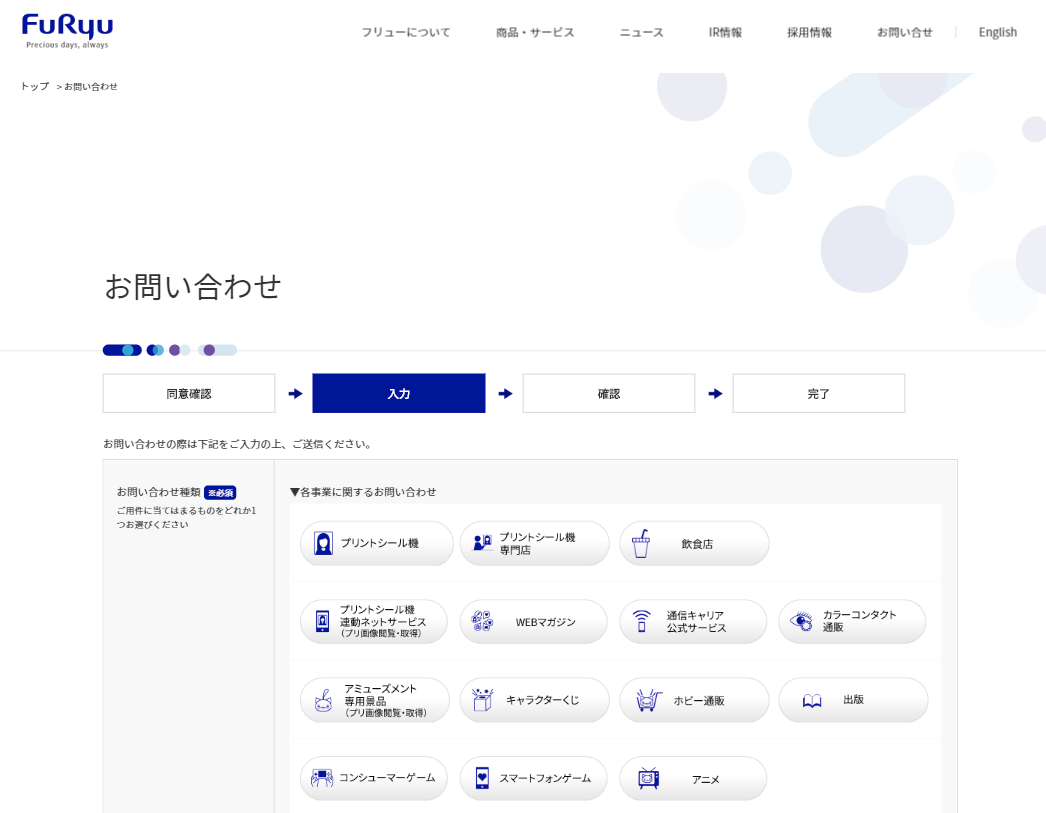
Task: Select the プリントシール機 category icon
Action: (x=323, y=543)
